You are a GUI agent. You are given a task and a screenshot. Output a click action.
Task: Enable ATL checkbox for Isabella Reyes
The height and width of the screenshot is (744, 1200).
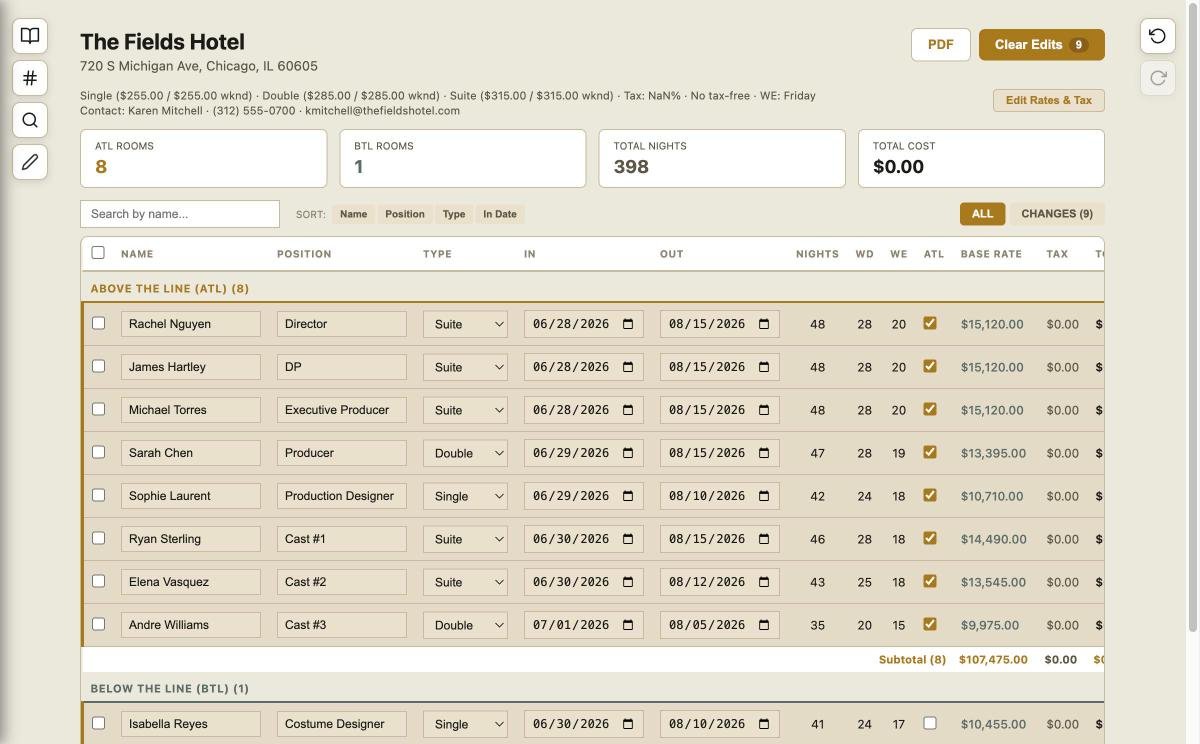pyautogui.click(x=930, y=723)
